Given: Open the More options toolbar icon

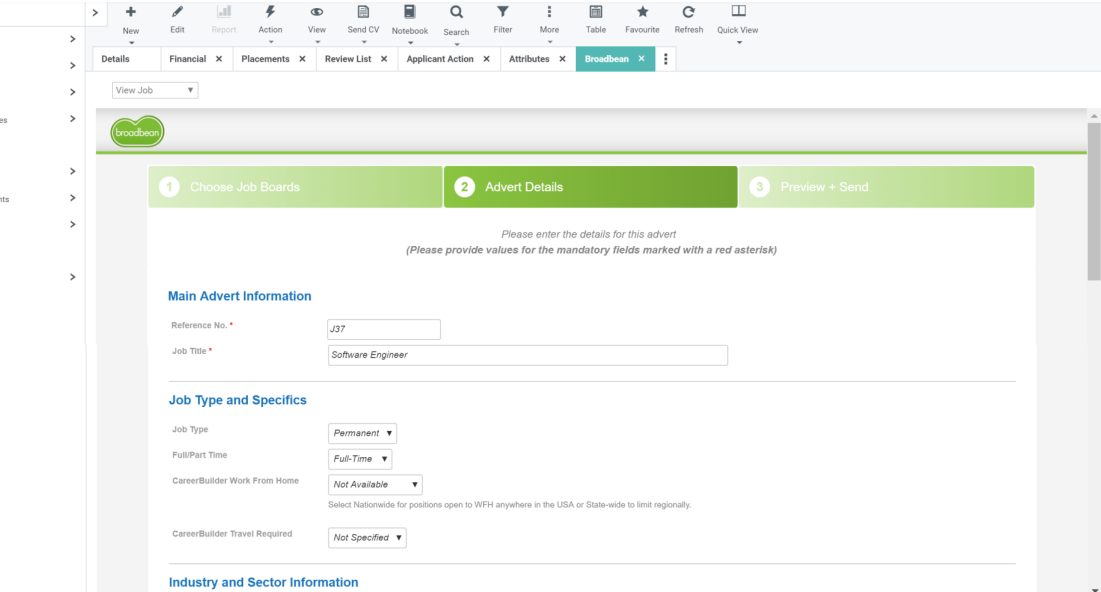Looking at the screenshot, I should 549,11.
